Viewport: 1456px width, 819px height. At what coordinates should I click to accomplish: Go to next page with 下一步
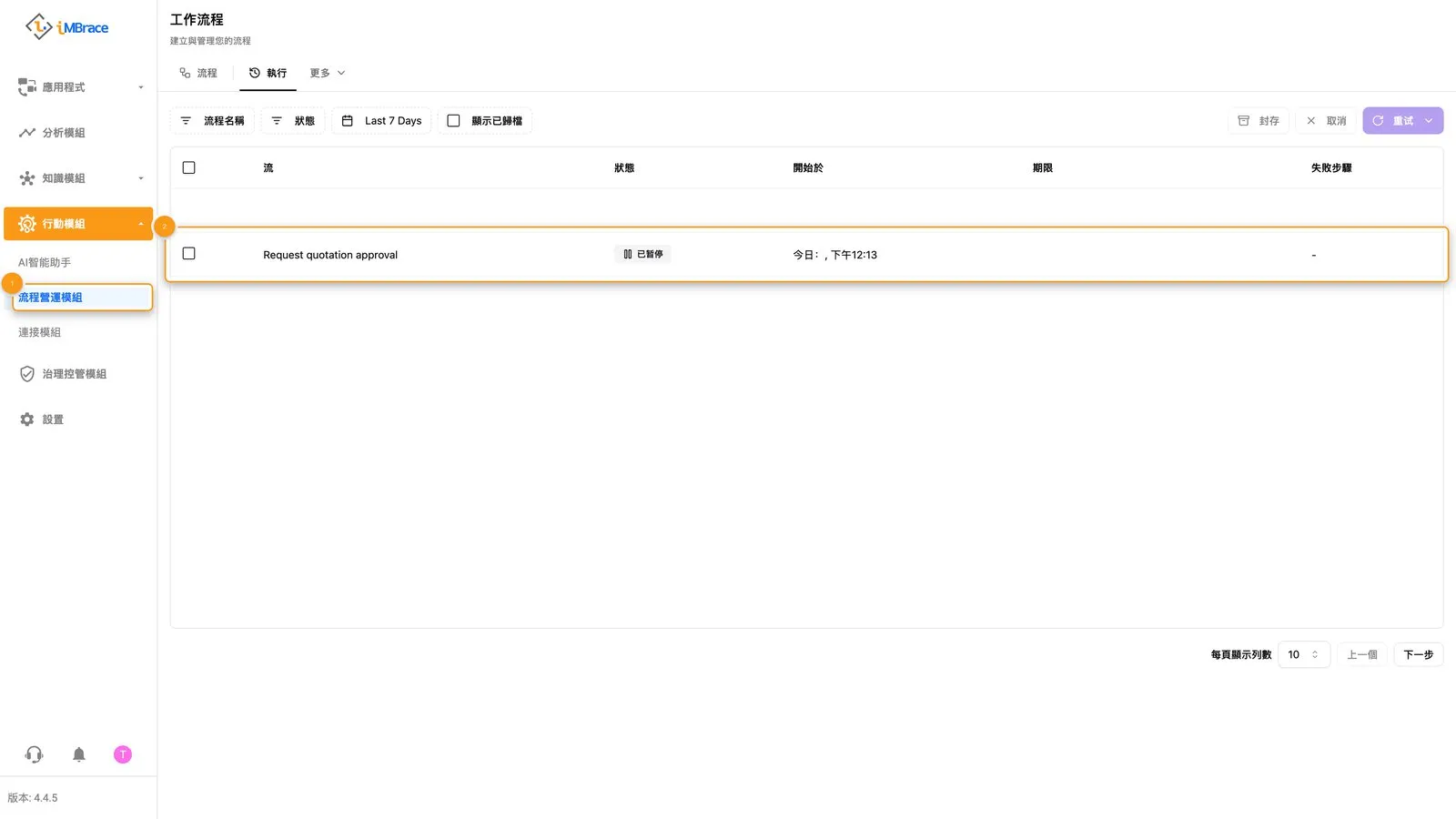1419,655
